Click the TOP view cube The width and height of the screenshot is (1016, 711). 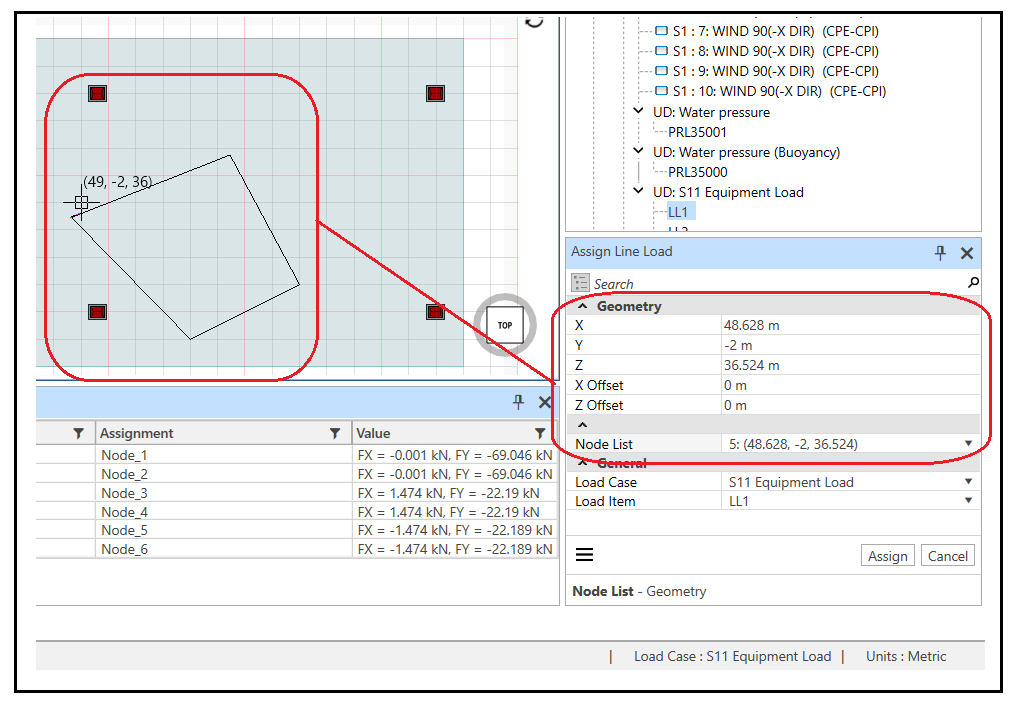tap(505, 325)
